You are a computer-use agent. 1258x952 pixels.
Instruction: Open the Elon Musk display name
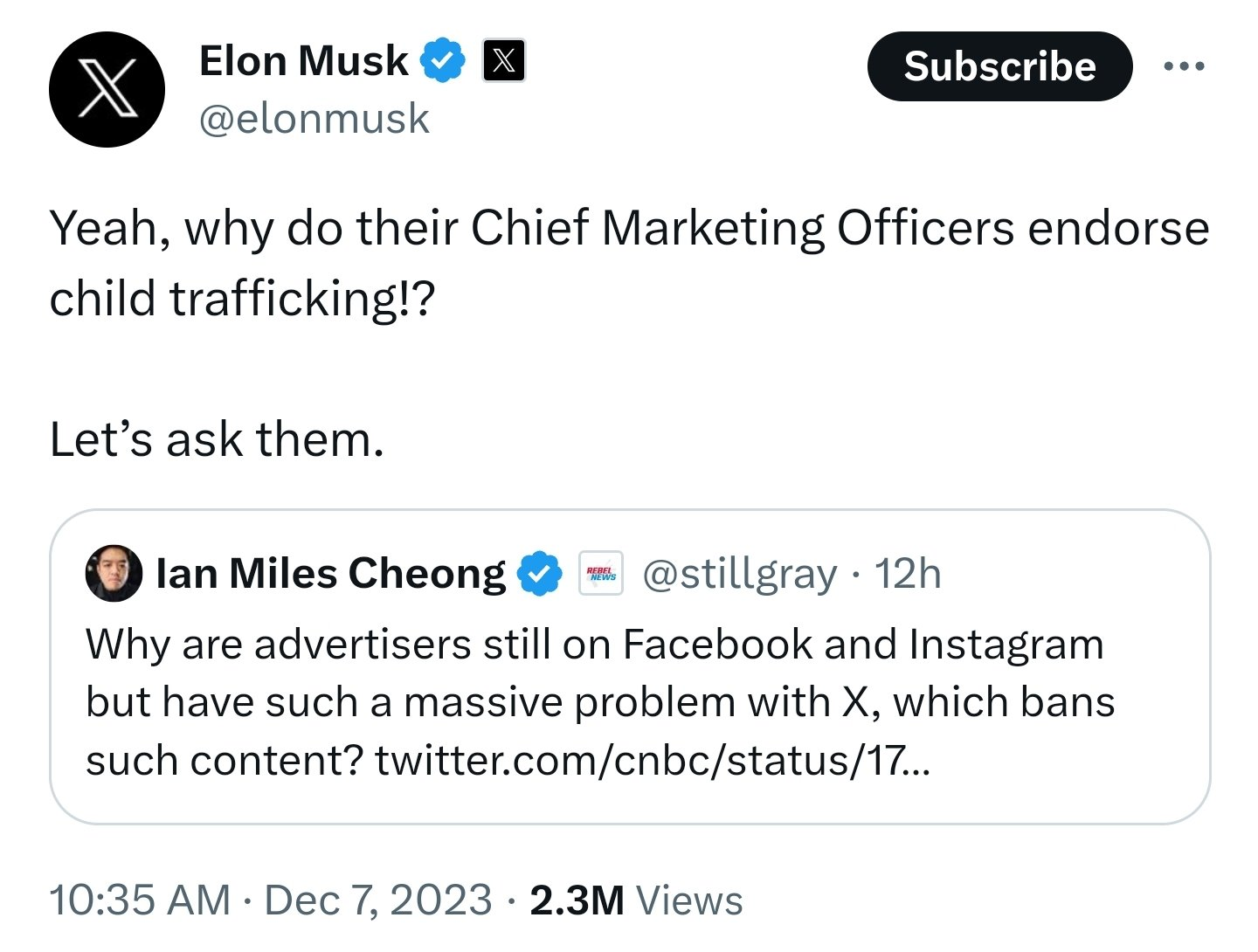point(303,60)
